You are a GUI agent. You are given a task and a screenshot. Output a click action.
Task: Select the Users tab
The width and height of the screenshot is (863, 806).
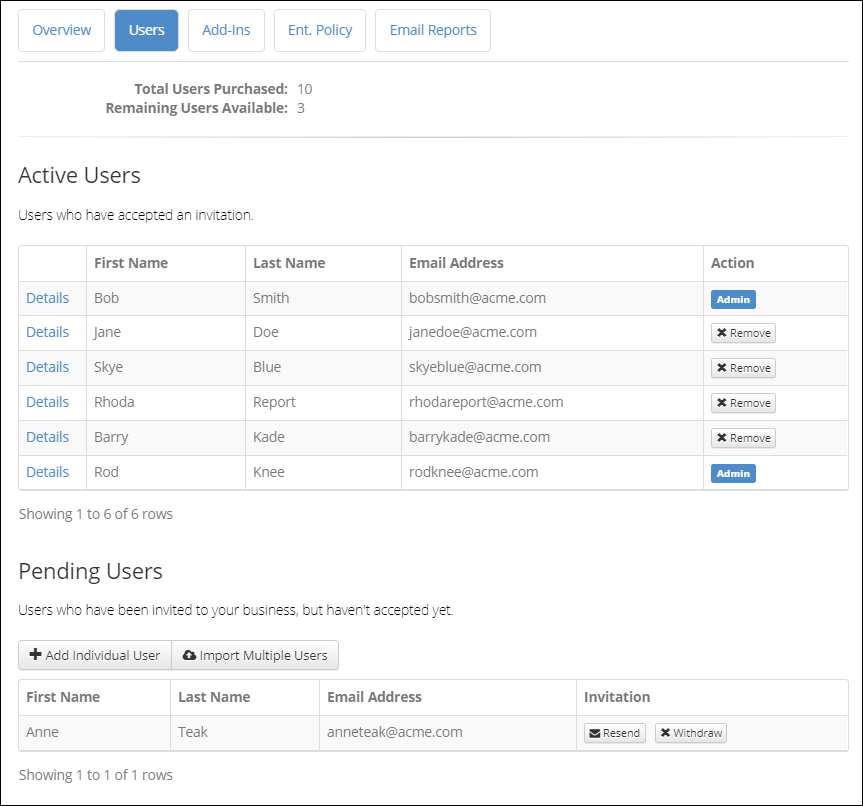coord(146,30)
